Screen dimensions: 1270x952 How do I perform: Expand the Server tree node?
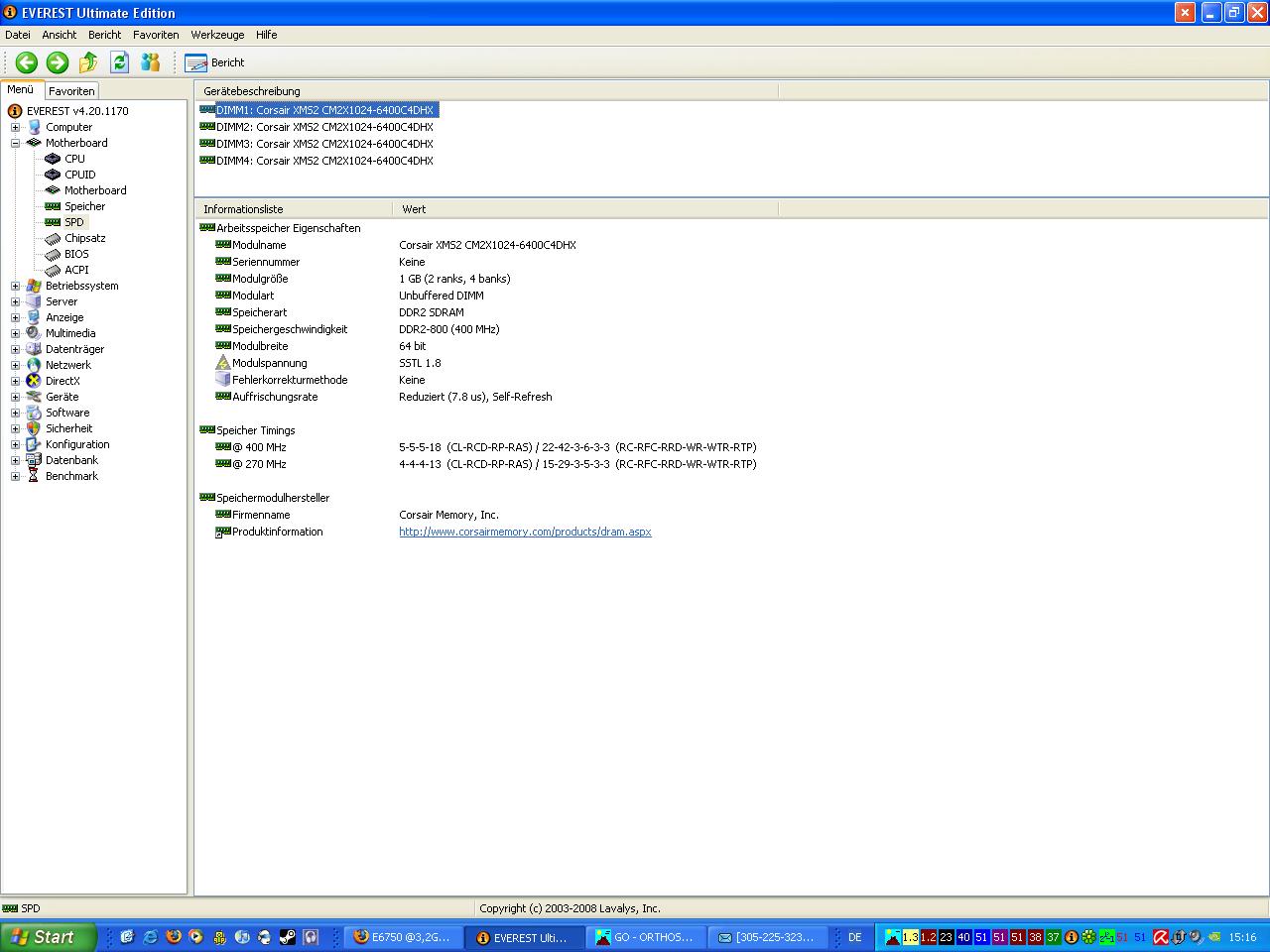[x=15, y=301]
